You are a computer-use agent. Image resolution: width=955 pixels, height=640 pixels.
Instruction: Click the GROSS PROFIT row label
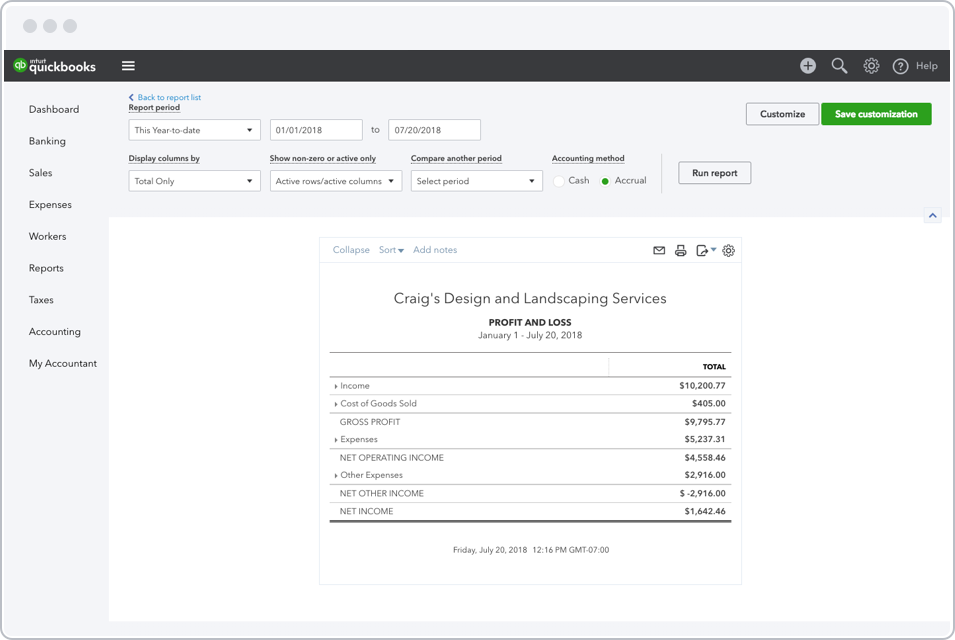click(370, 421)
